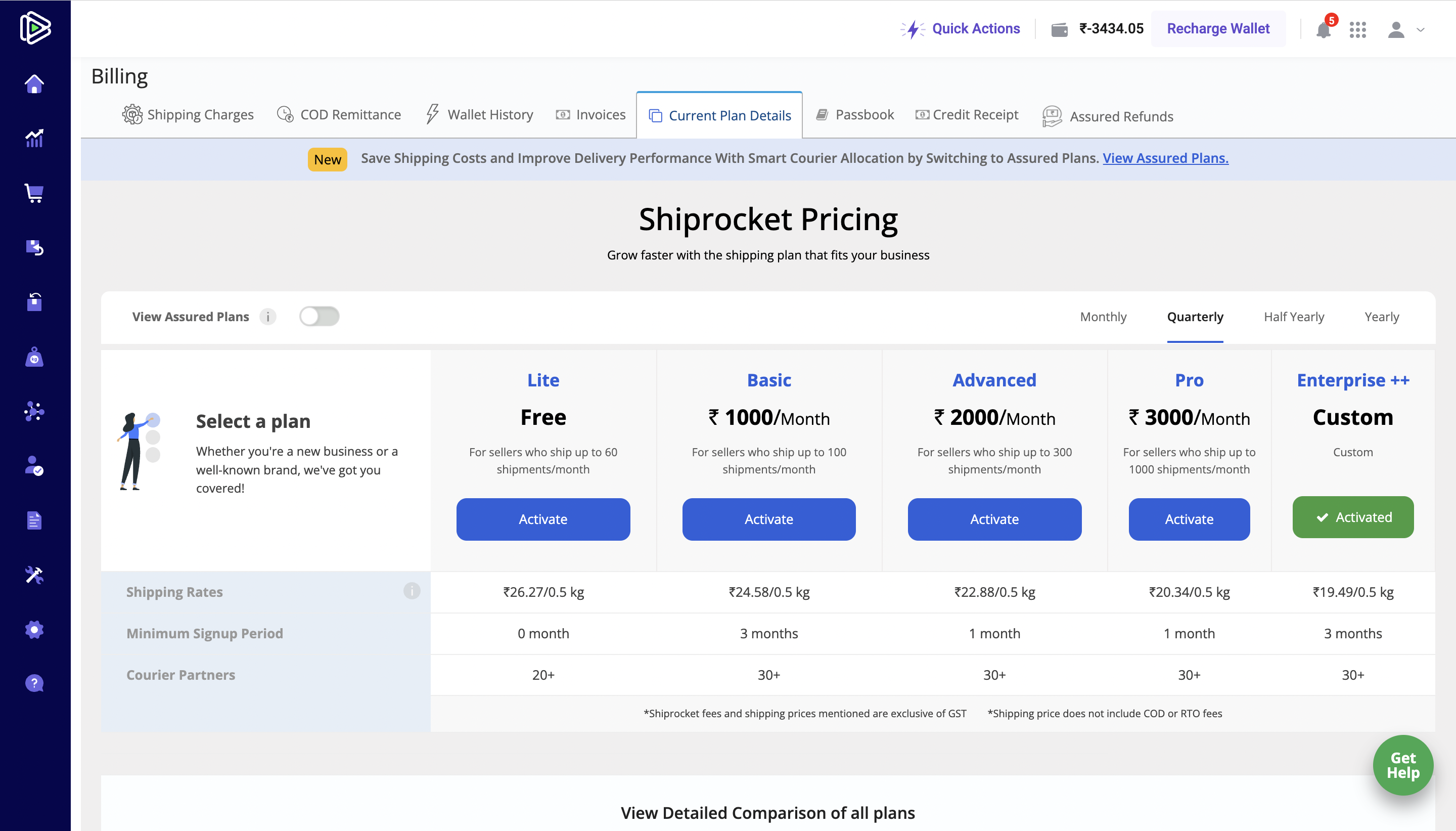Switch to Passbook tab

[855, 115]
